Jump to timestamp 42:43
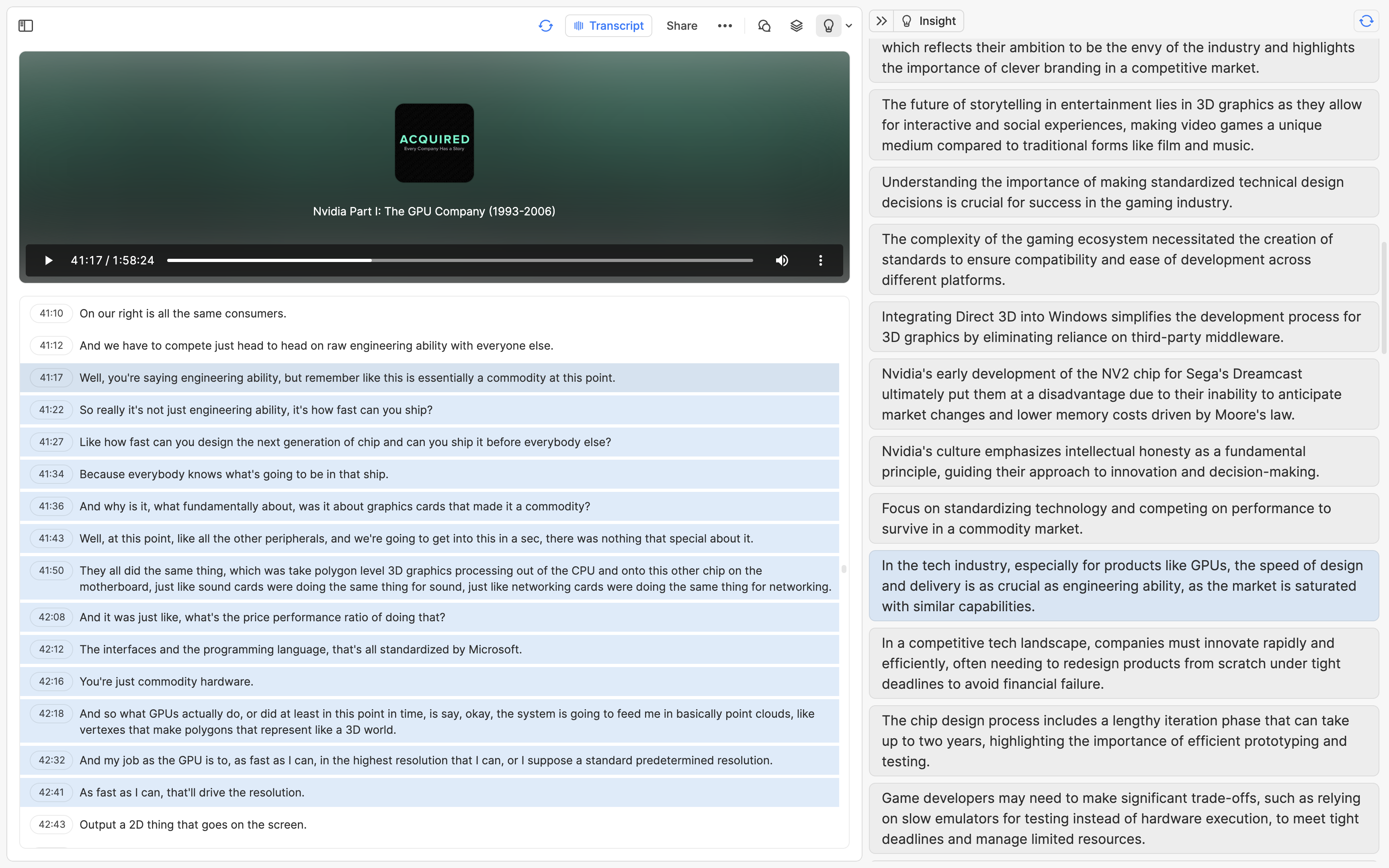 pyautogui.click(x=51, y=824)
